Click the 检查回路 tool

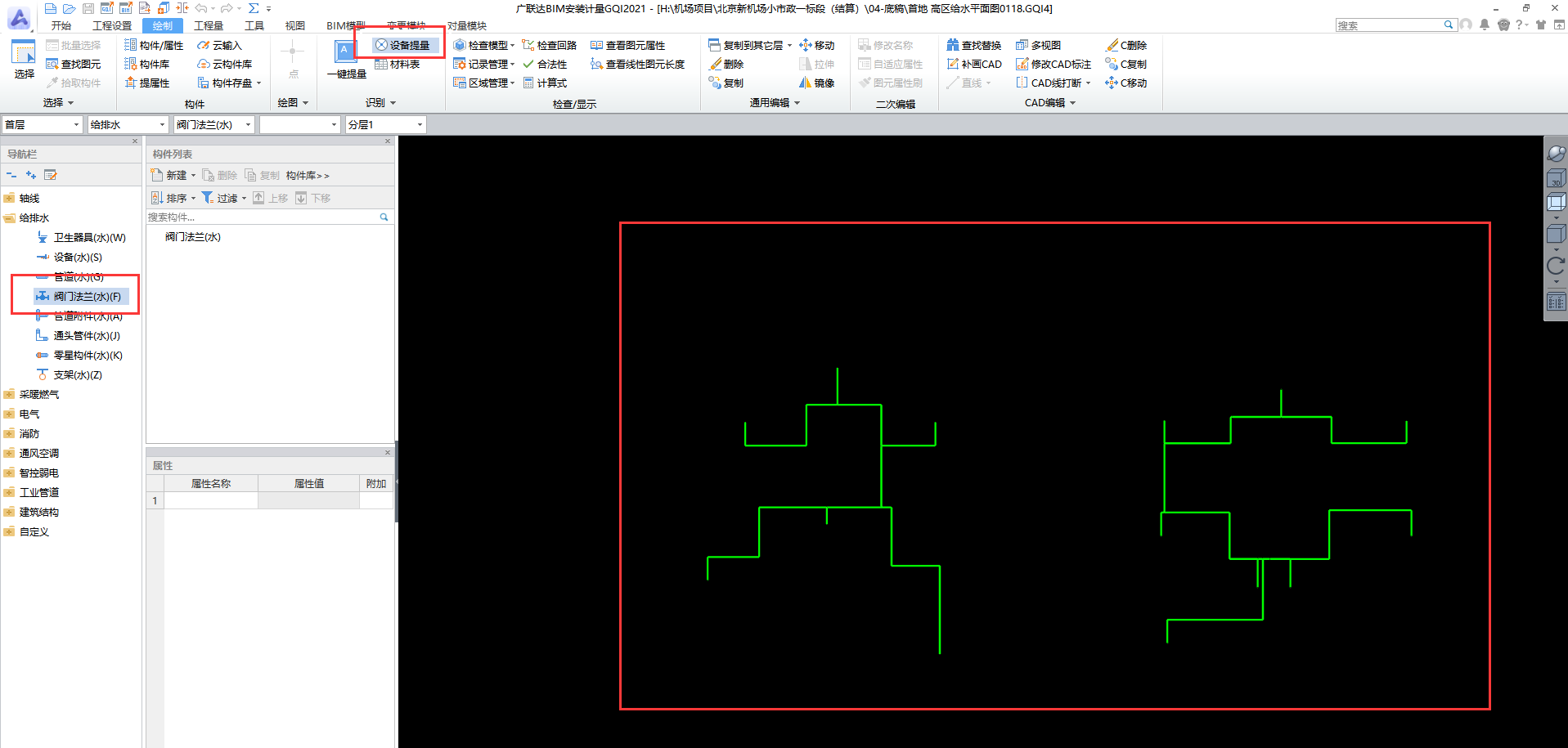click(549, 45)
